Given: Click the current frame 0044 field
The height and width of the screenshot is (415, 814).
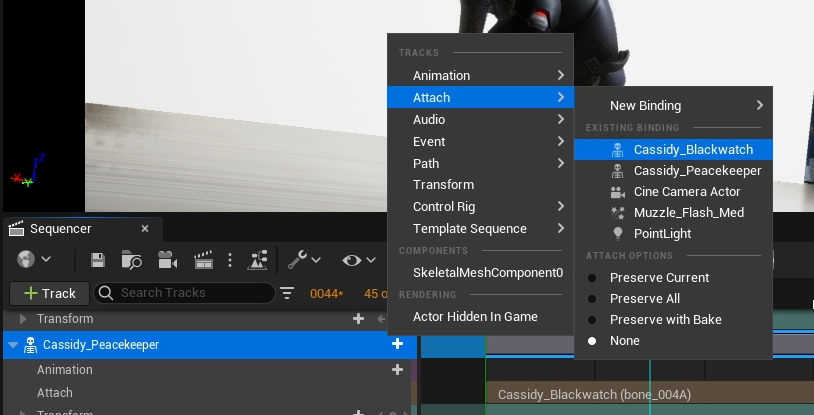Looking at the screenshot, I should tap(326, 294).
